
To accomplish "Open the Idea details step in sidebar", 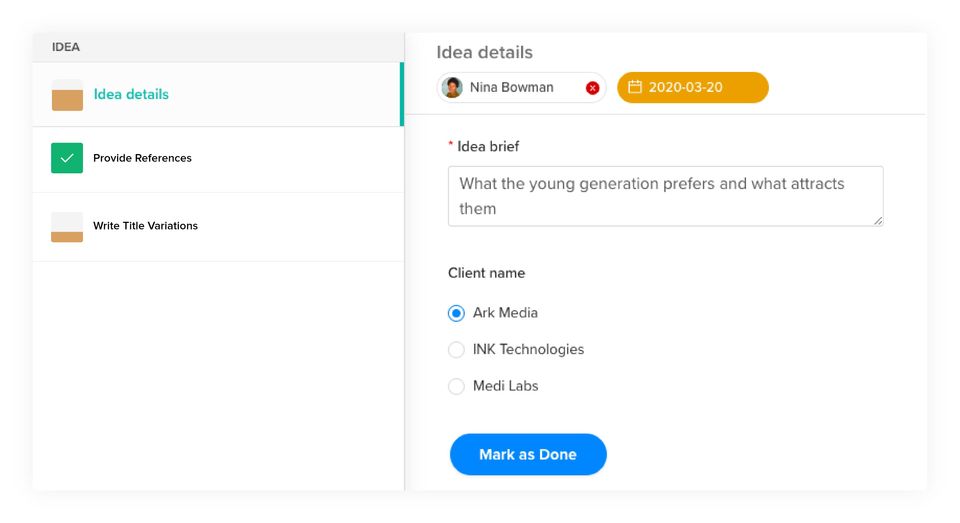I will (218, 94).
